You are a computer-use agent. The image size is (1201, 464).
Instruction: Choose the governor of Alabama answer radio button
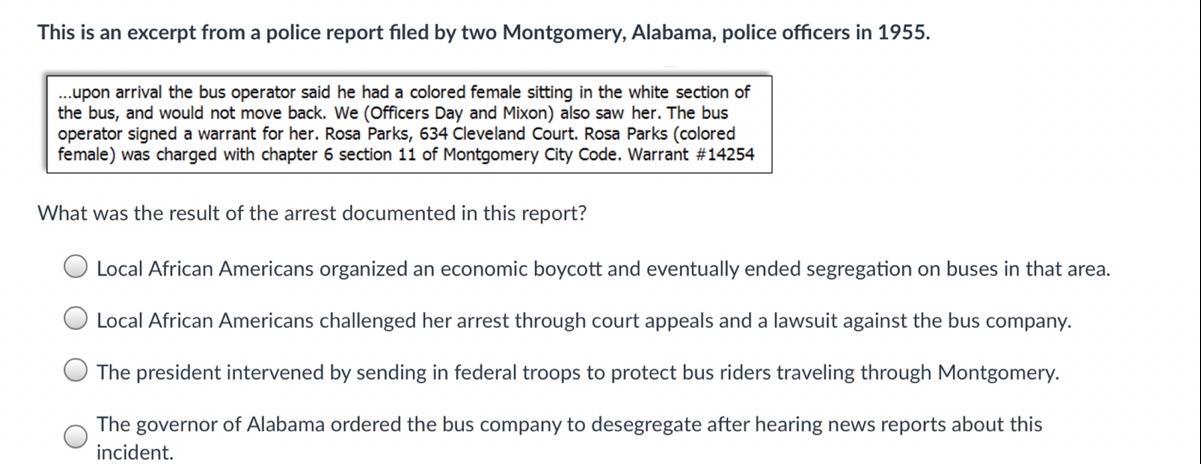[76, 437]
